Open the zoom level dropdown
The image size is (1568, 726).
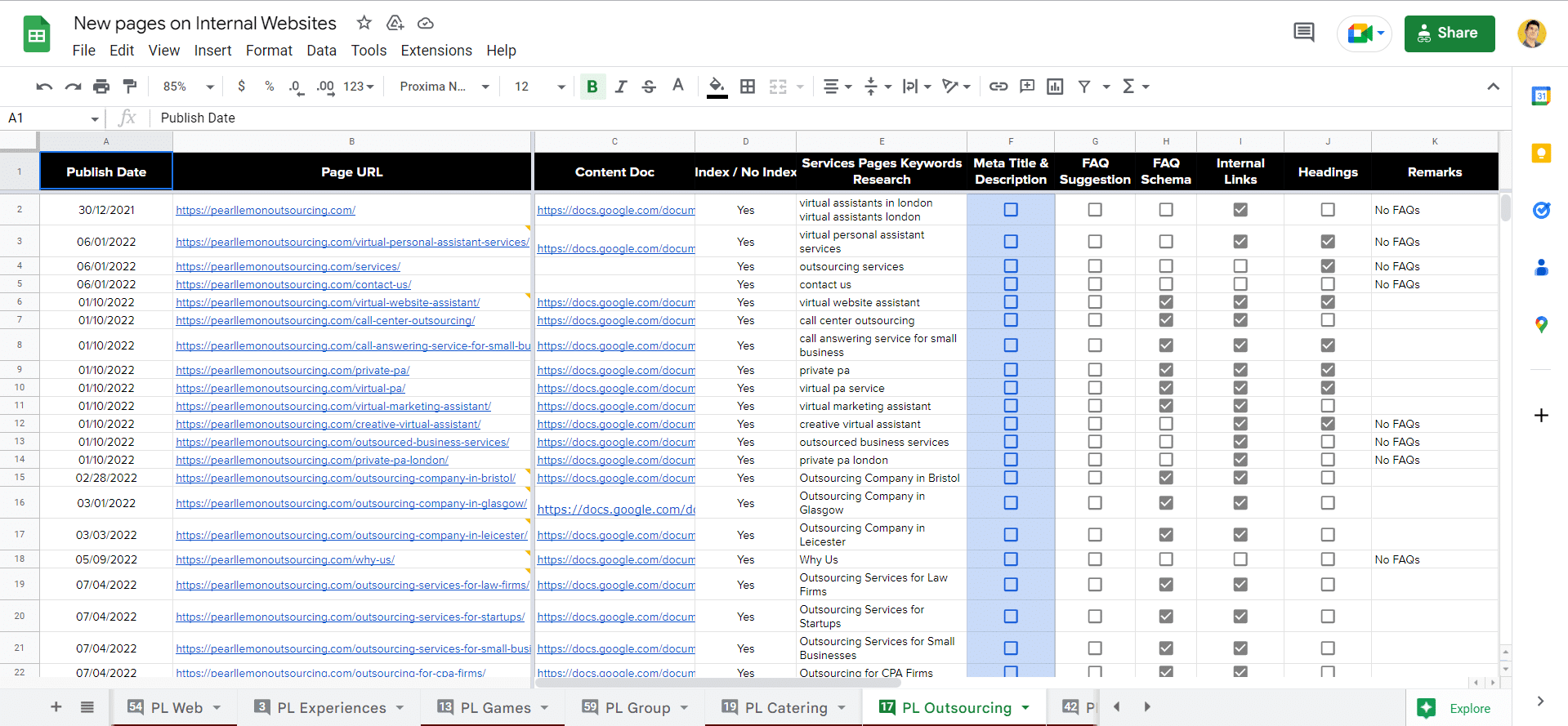click(188, 87)
